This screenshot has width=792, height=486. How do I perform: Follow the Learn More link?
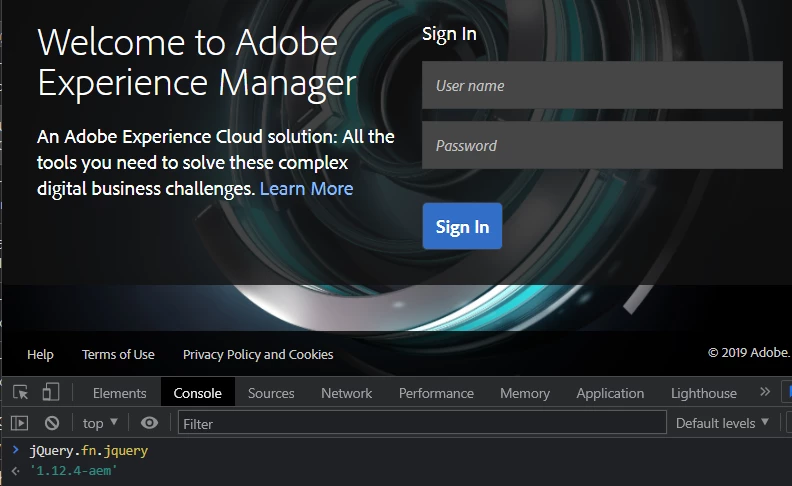[x=306, y=188]
